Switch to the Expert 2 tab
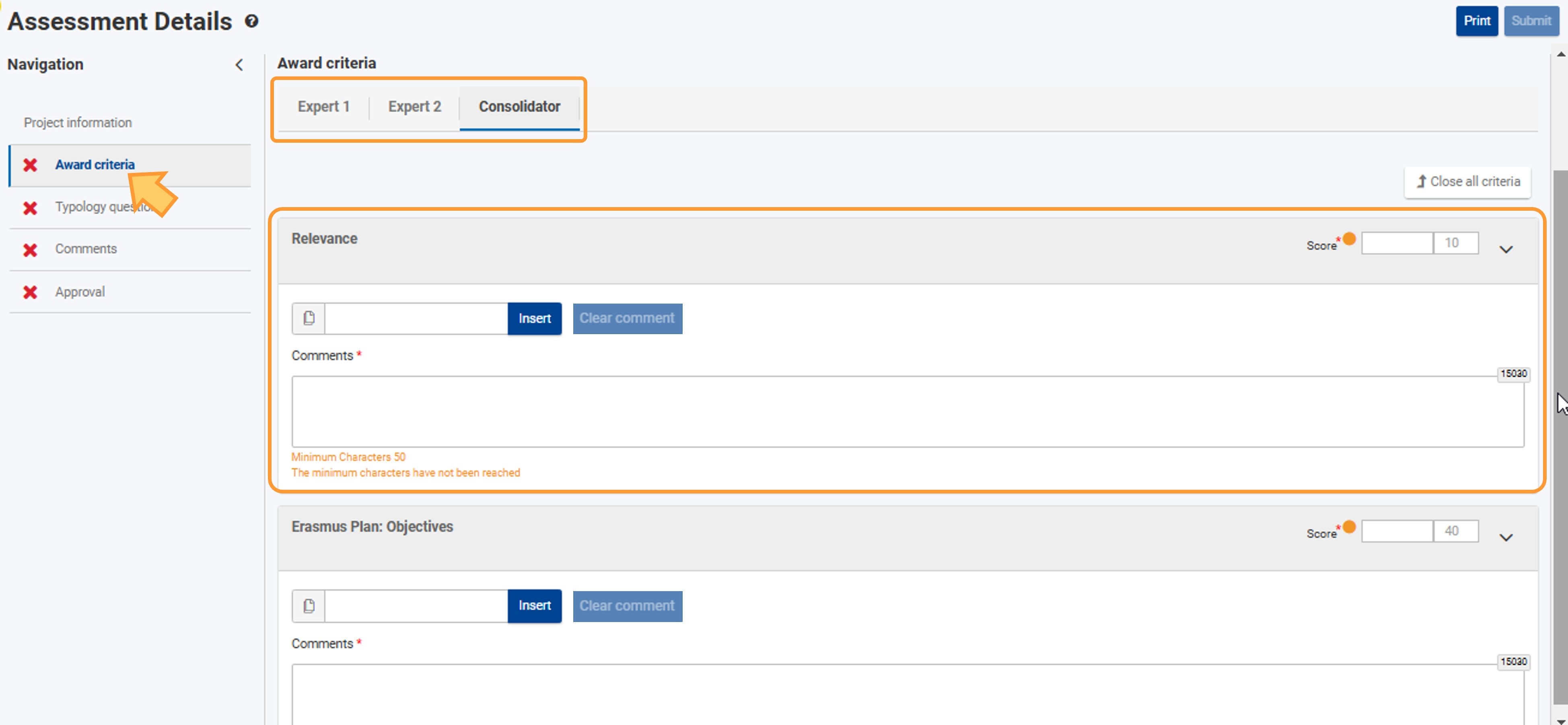 (x=414, y=107)
